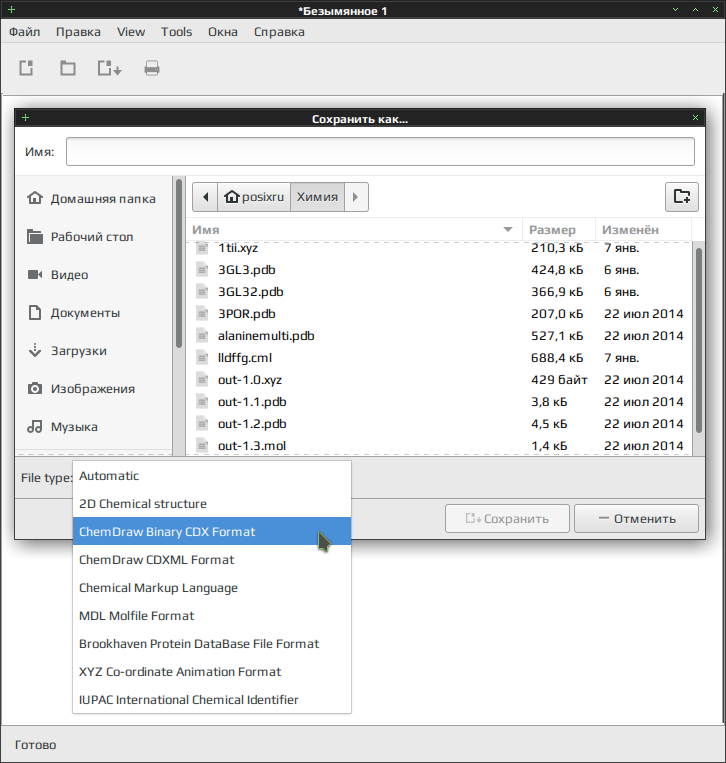Create a new folder with the folder-plus icon
Screen dimensions: 726x763
(x=682, y=197)
